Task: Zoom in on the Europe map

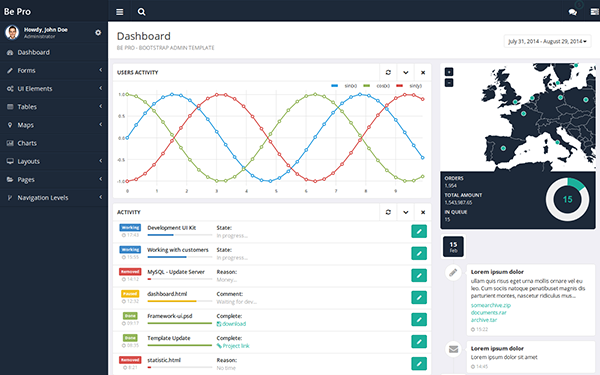Action: coord(449,72)
